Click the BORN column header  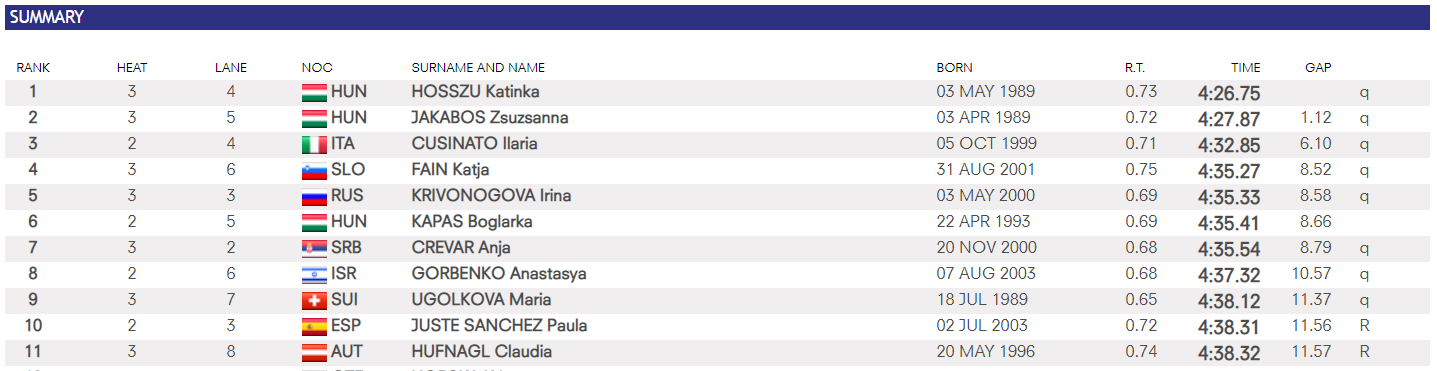954,68
